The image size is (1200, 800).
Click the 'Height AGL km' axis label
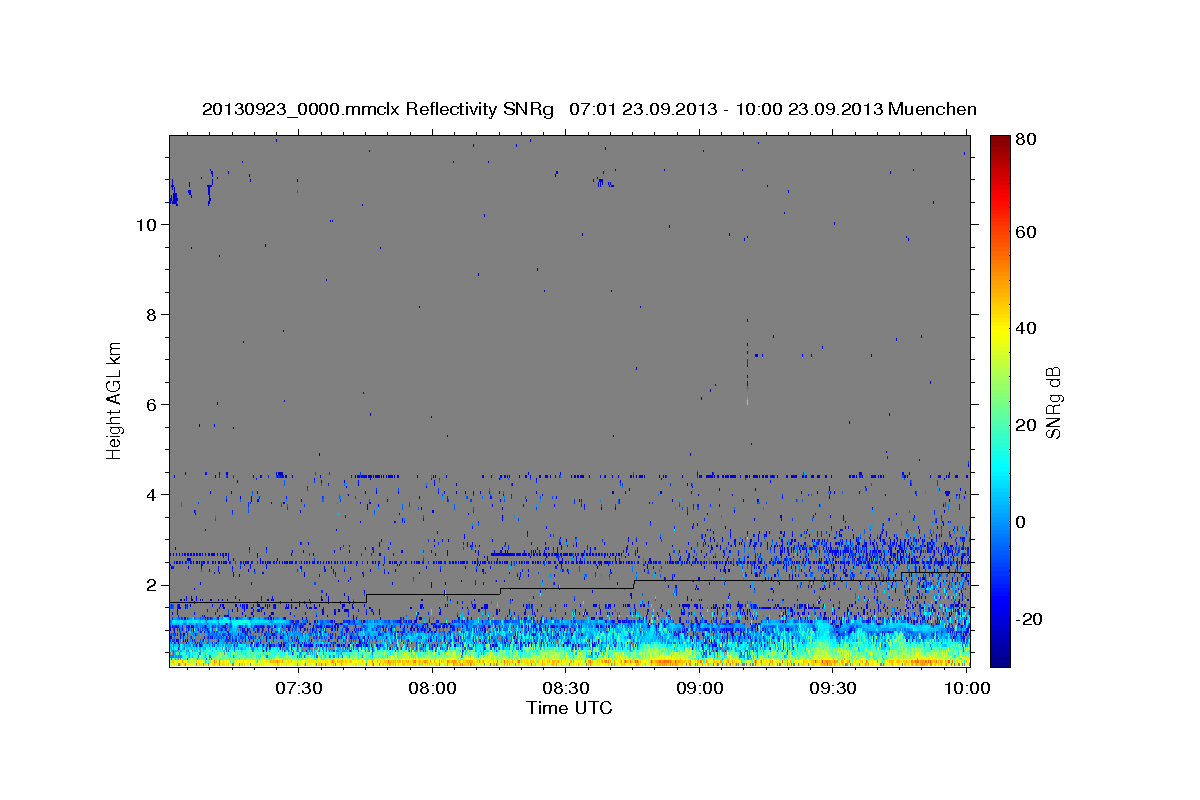coord(115,399)
